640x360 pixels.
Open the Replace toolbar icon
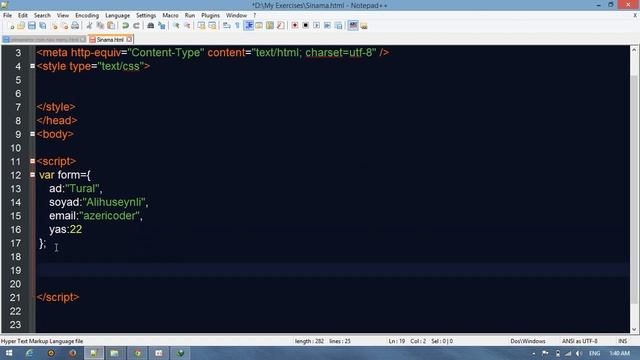click(162, 26)
